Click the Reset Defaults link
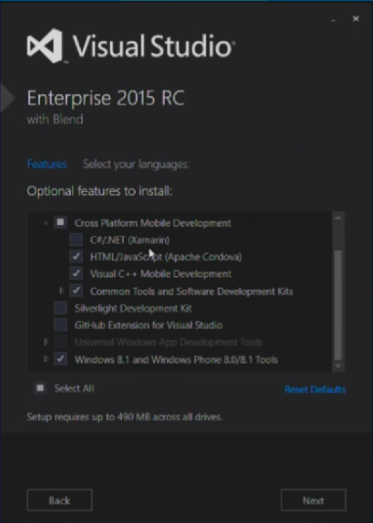The height and width of the screenshot is (523, 373). (315, 389)
